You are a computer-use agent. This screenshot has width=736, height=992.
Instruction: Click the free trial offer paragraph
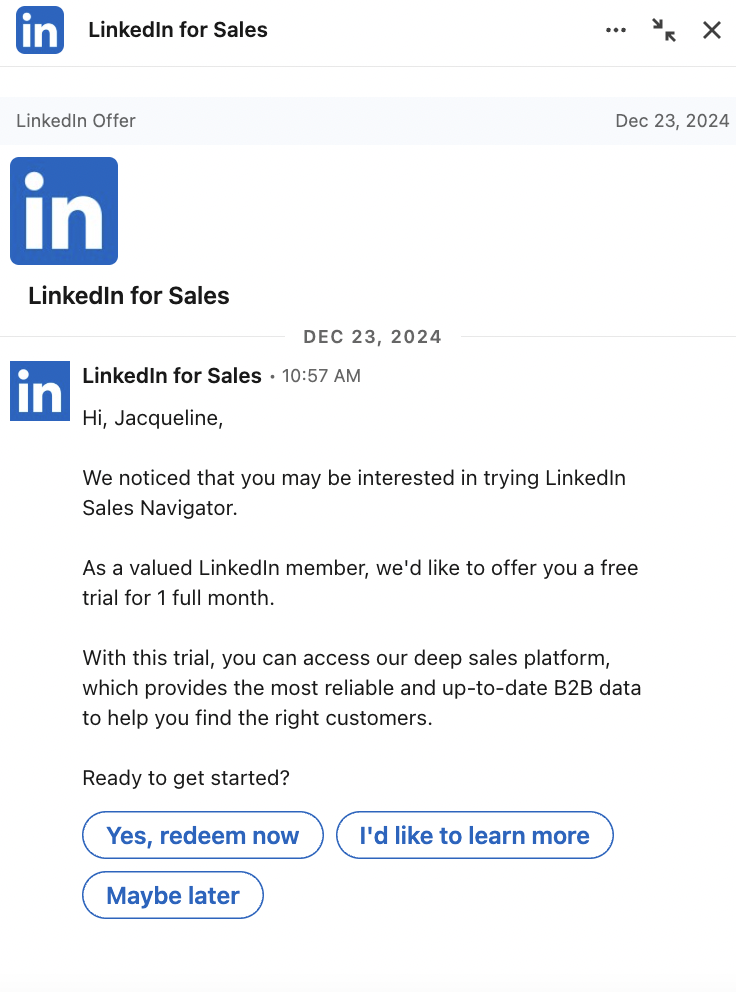click(359, 583)
